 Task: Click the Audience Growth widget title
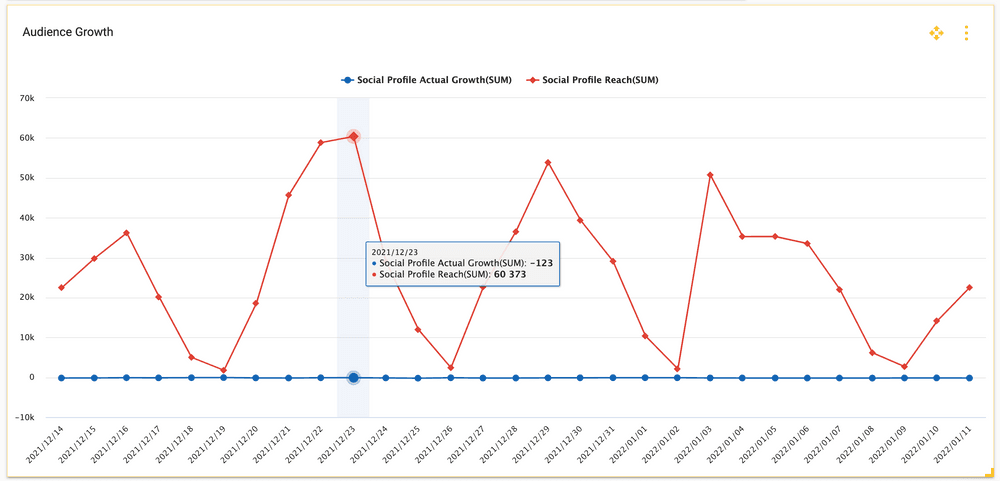point(68,32)
